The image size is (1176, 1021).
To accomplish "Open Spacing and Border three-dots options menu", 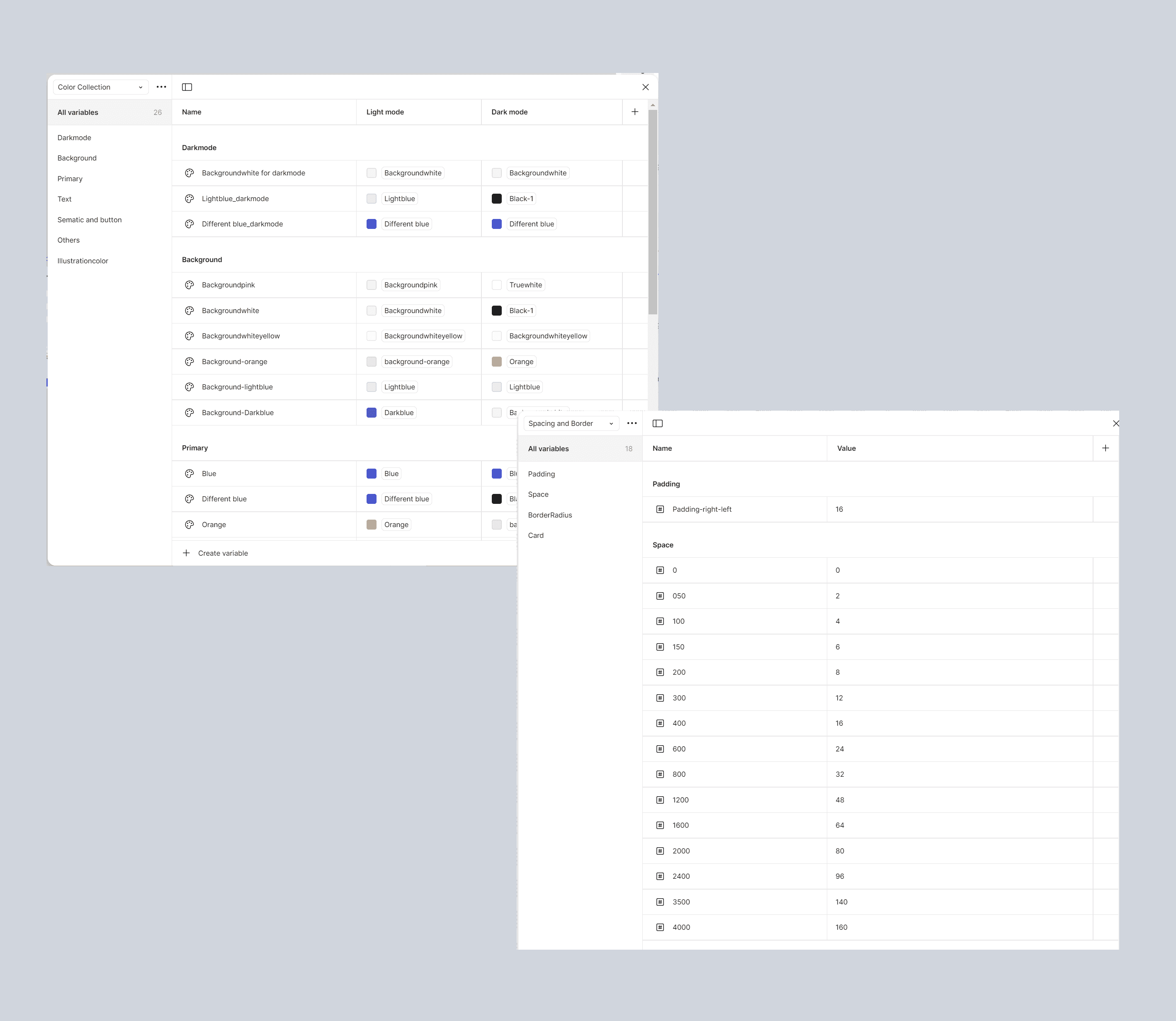I will point(632,423).
